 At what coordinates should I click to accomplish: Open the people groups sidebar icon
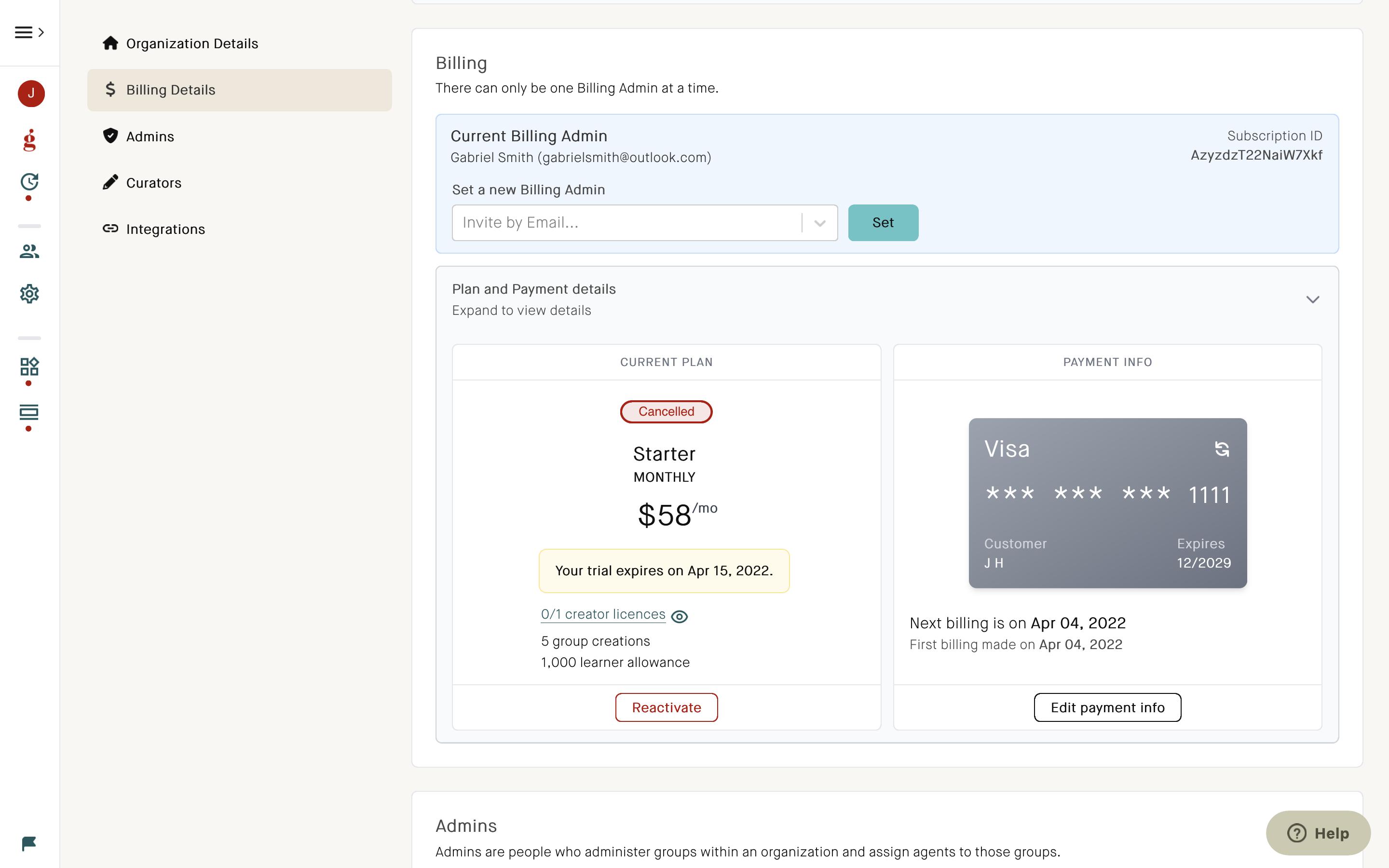click(29, 251)
